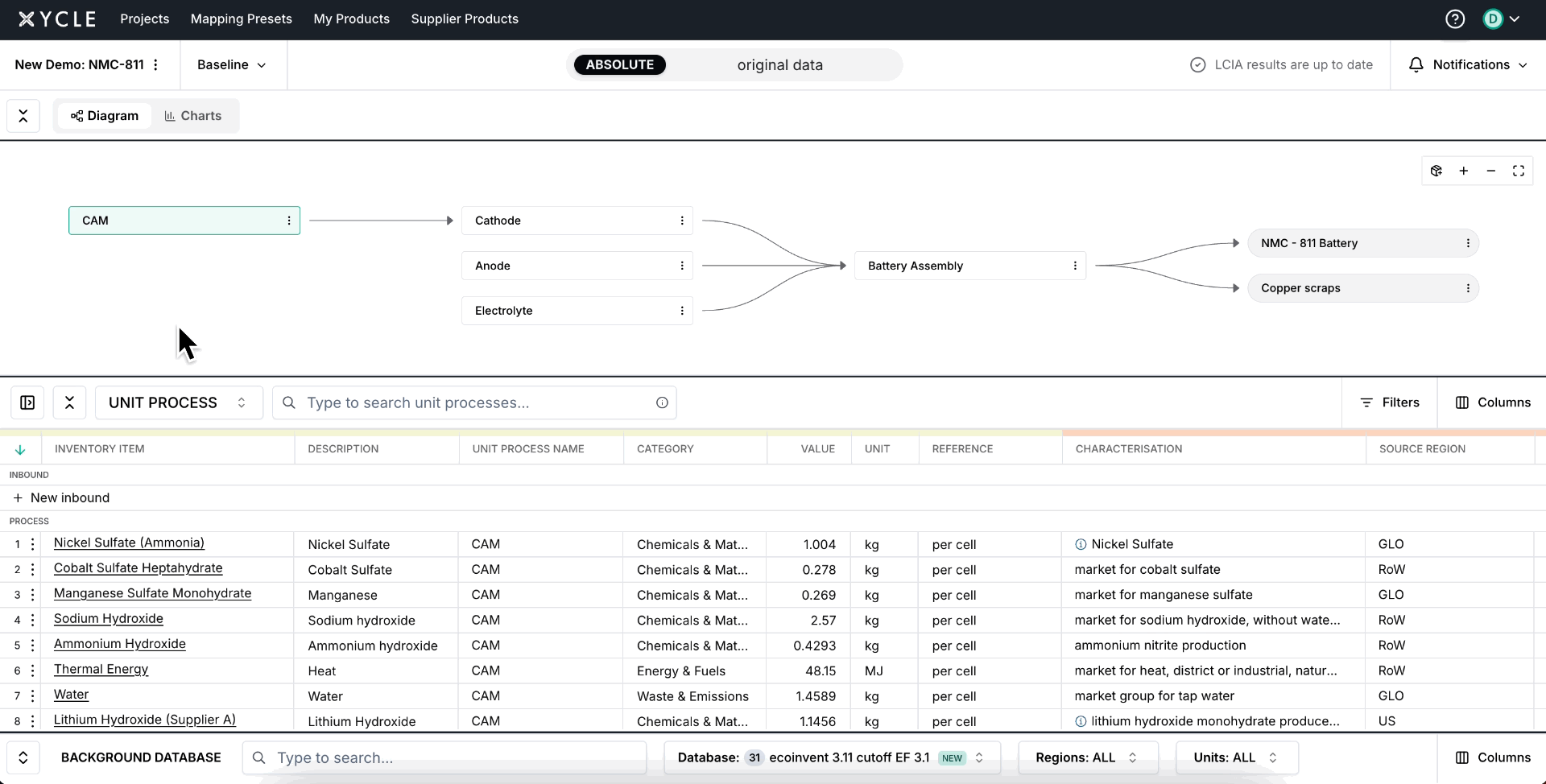Click the diagram zoom in plus icon
This screenshot has width=1546, height=784.
tap(1464, 171)
